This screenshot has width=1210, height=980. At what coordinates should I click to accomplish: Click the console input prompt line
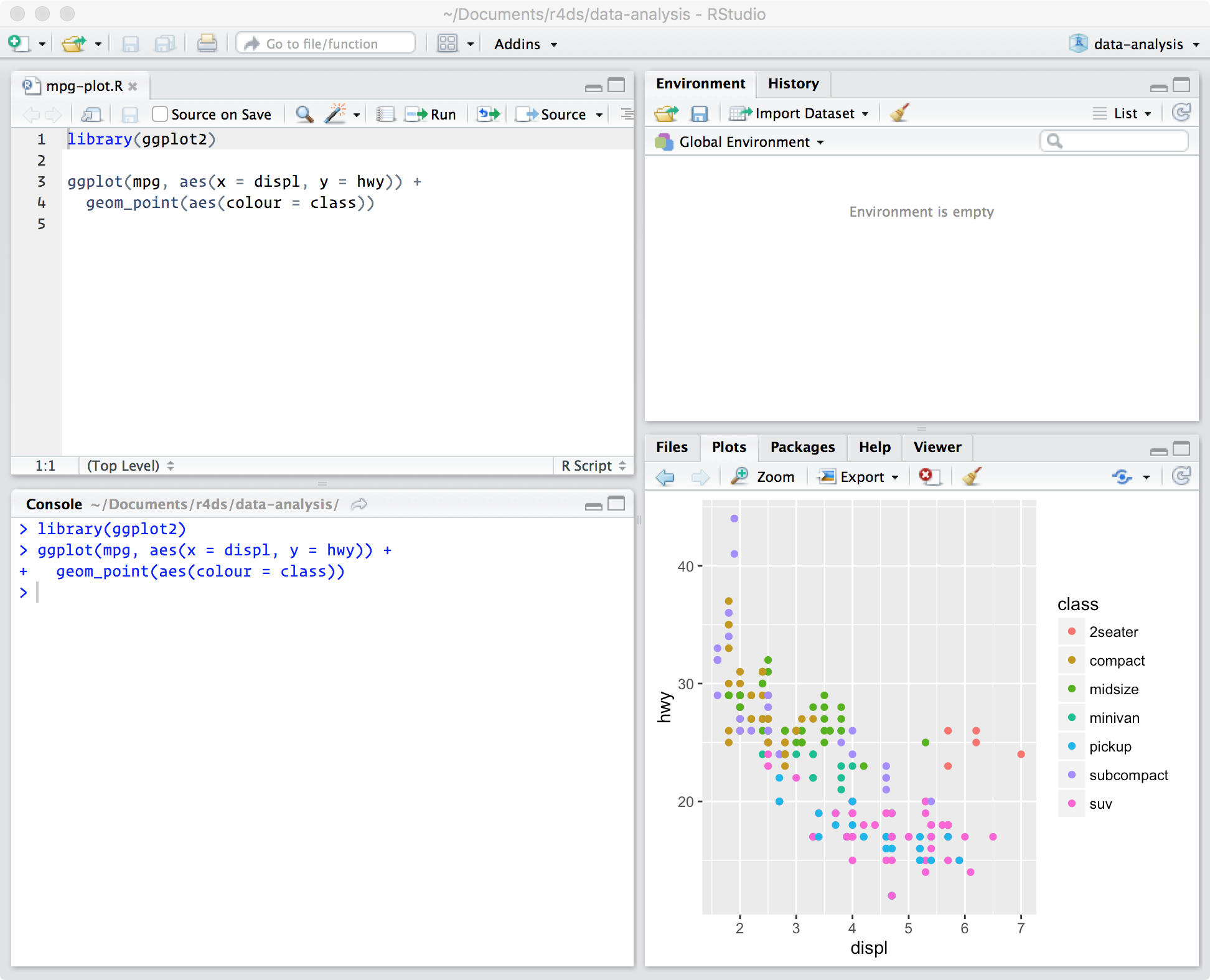(322, 593)
